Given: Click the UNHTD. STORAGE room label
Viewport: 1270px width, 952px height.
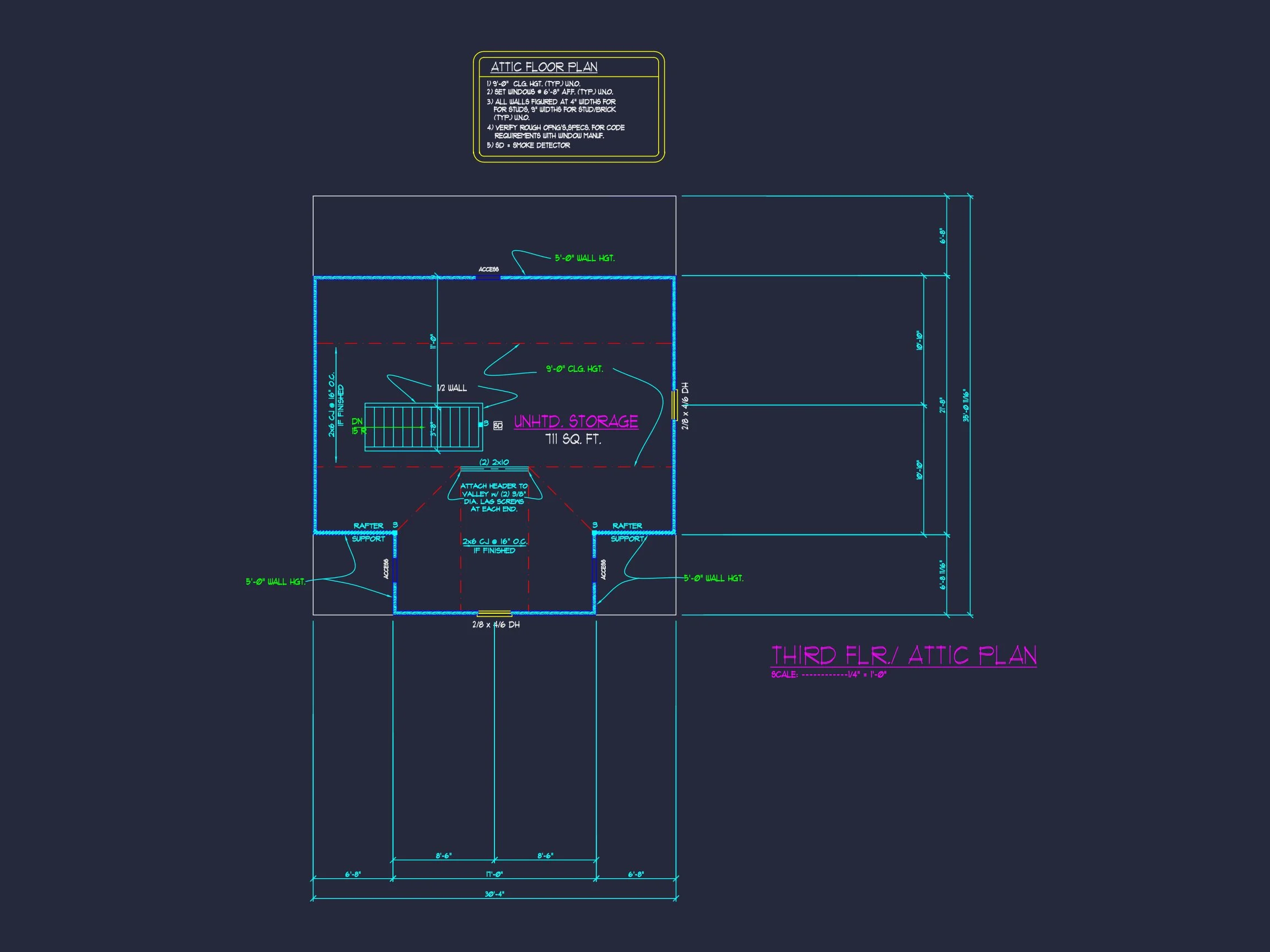Looking at the screenshot, I should point(576,422).
